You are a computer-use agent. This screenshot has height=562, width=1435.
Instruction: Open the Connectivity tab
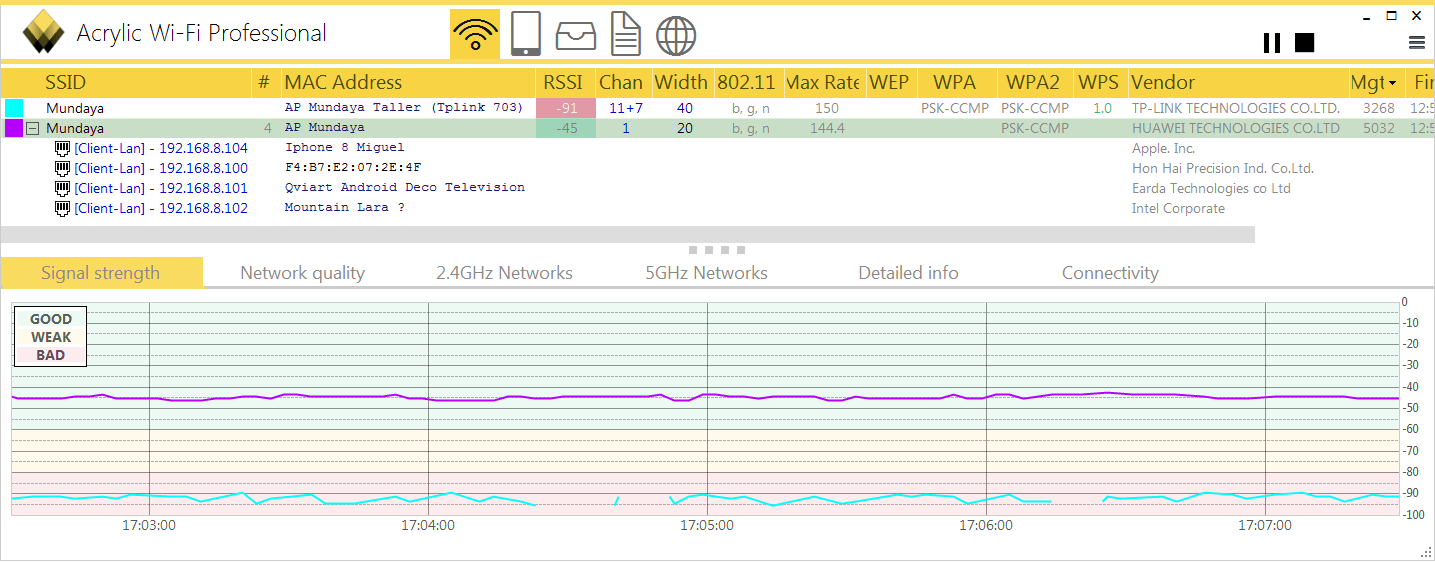[x=1110, y=273]
